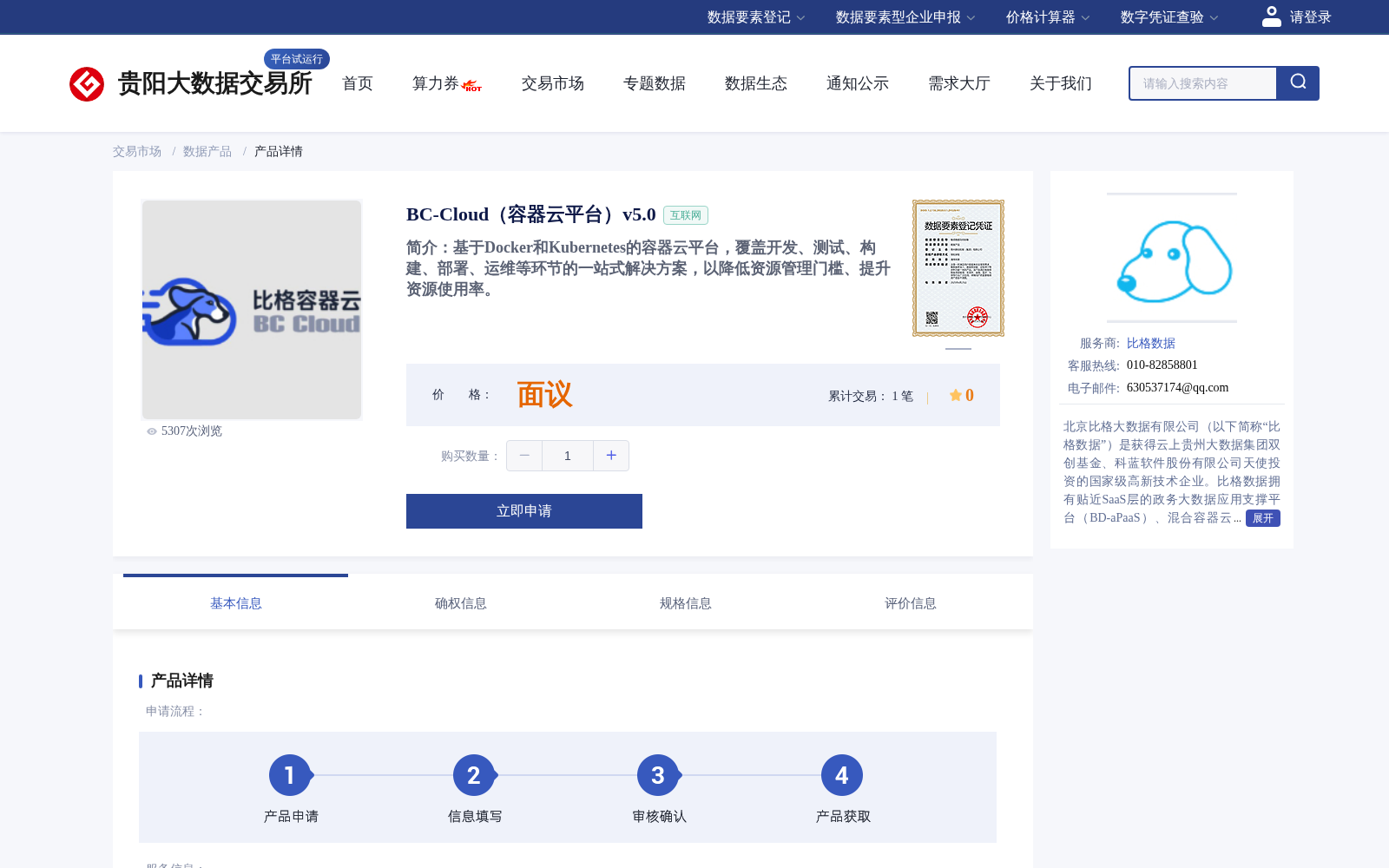The width and height of the screenshot is (1389, 868).
Task: Click the quantity value field
Action: point(568,456)
